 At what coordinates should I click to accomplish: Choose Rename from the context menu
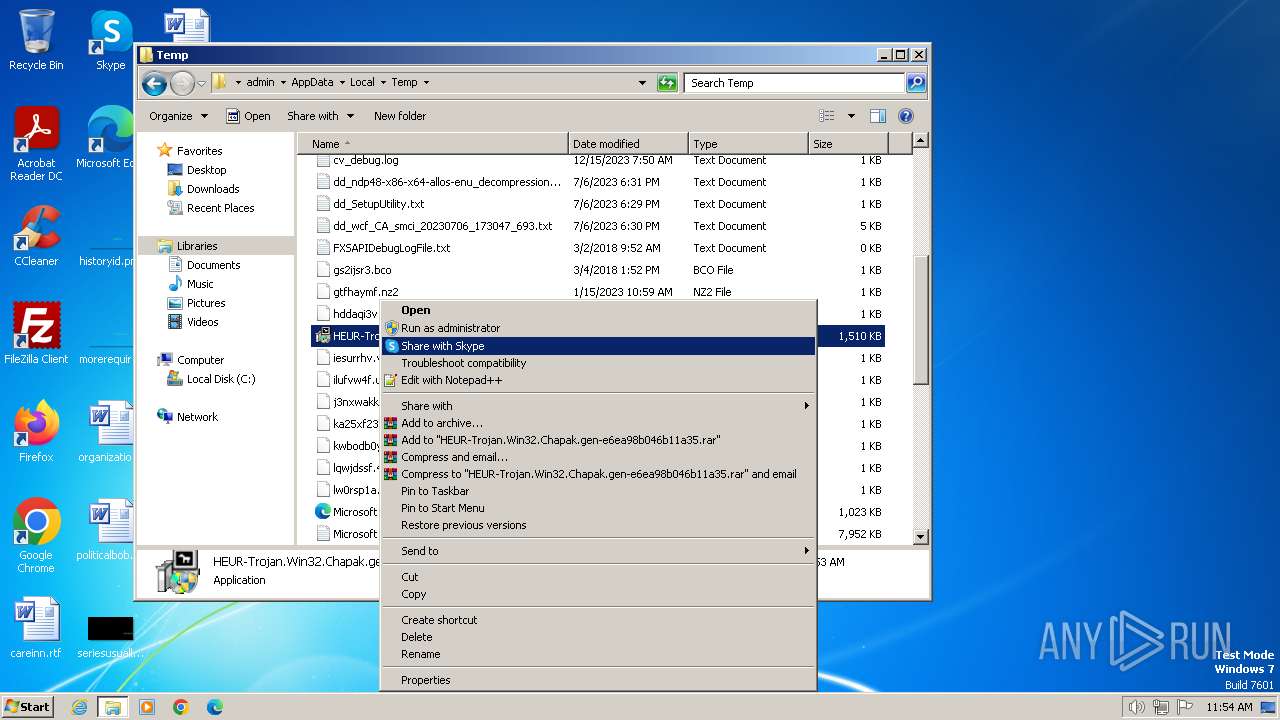tap(599, 654)
